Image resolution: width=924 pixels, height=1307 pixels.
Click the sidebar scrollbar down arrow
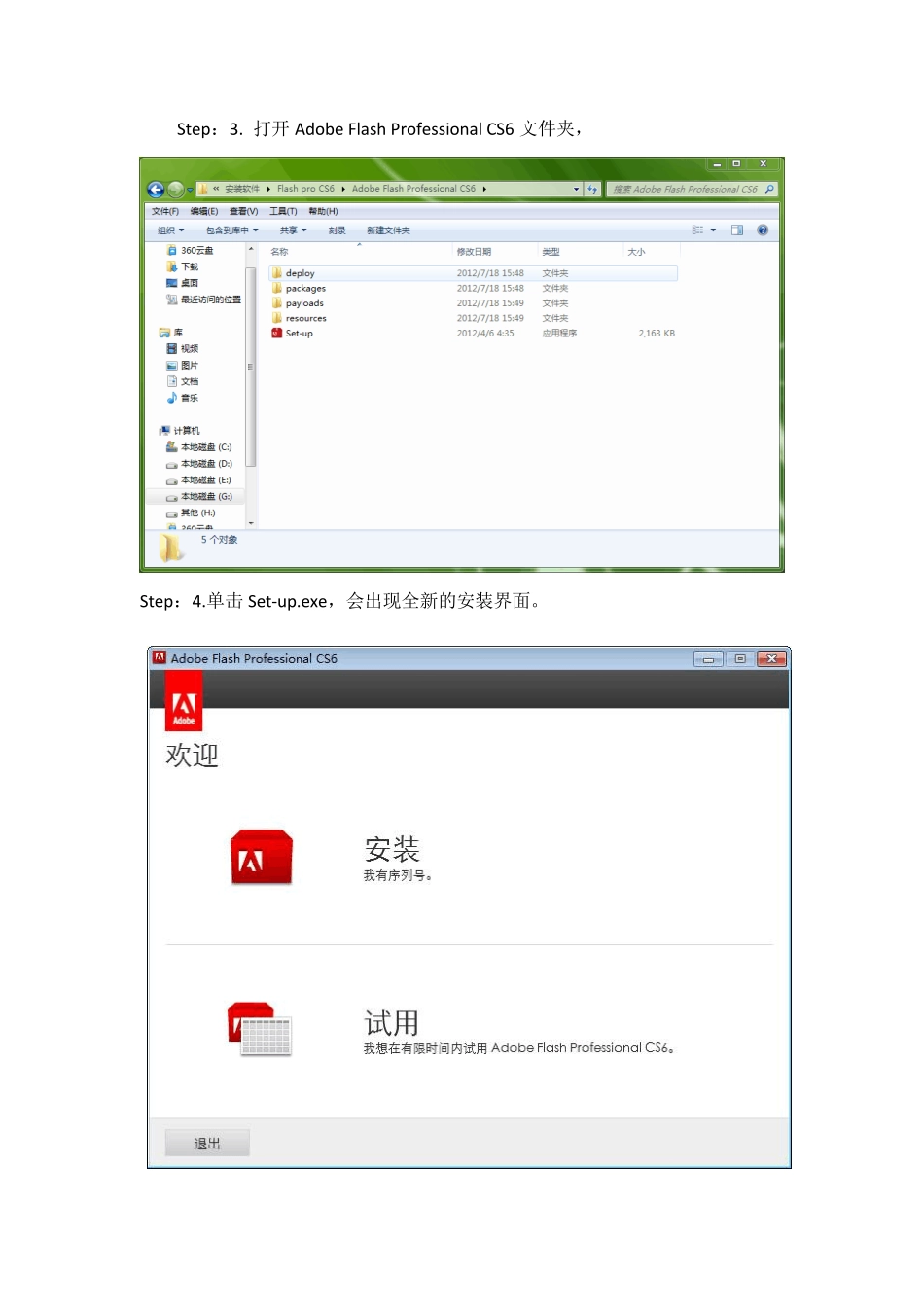[251, 523]
